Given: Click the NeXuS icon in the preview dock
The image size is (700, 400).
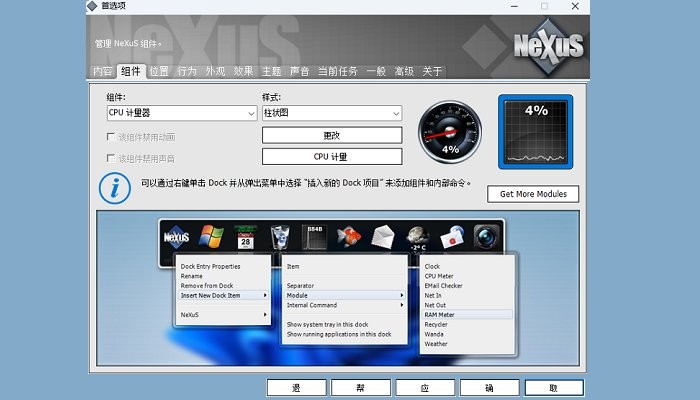Looking at the screenshot, I should [176, 237].
